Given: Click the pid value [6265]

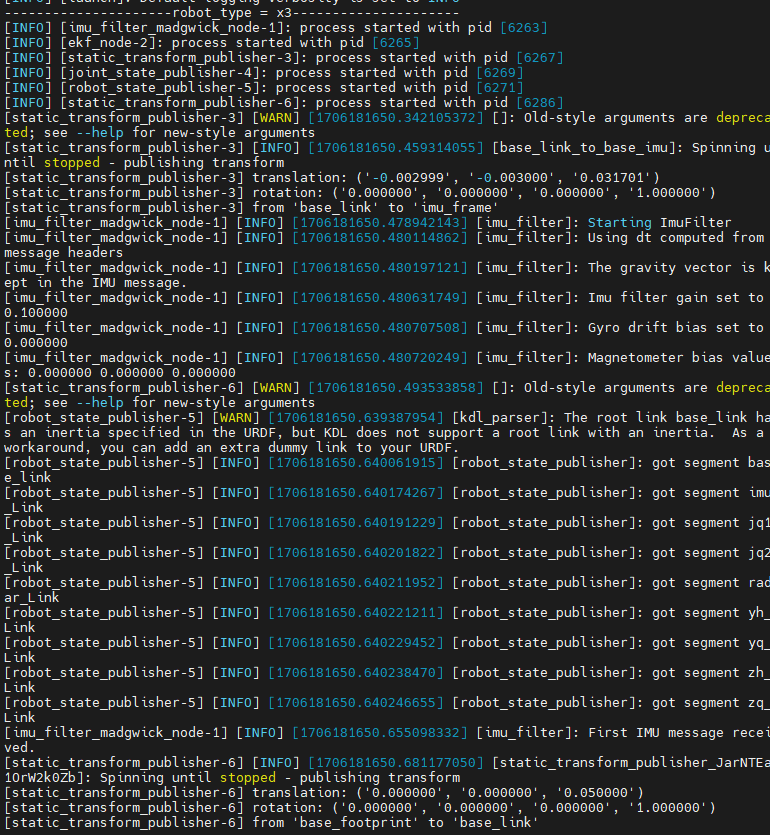Looking at the screenshot, I should (x=396, y=43).
